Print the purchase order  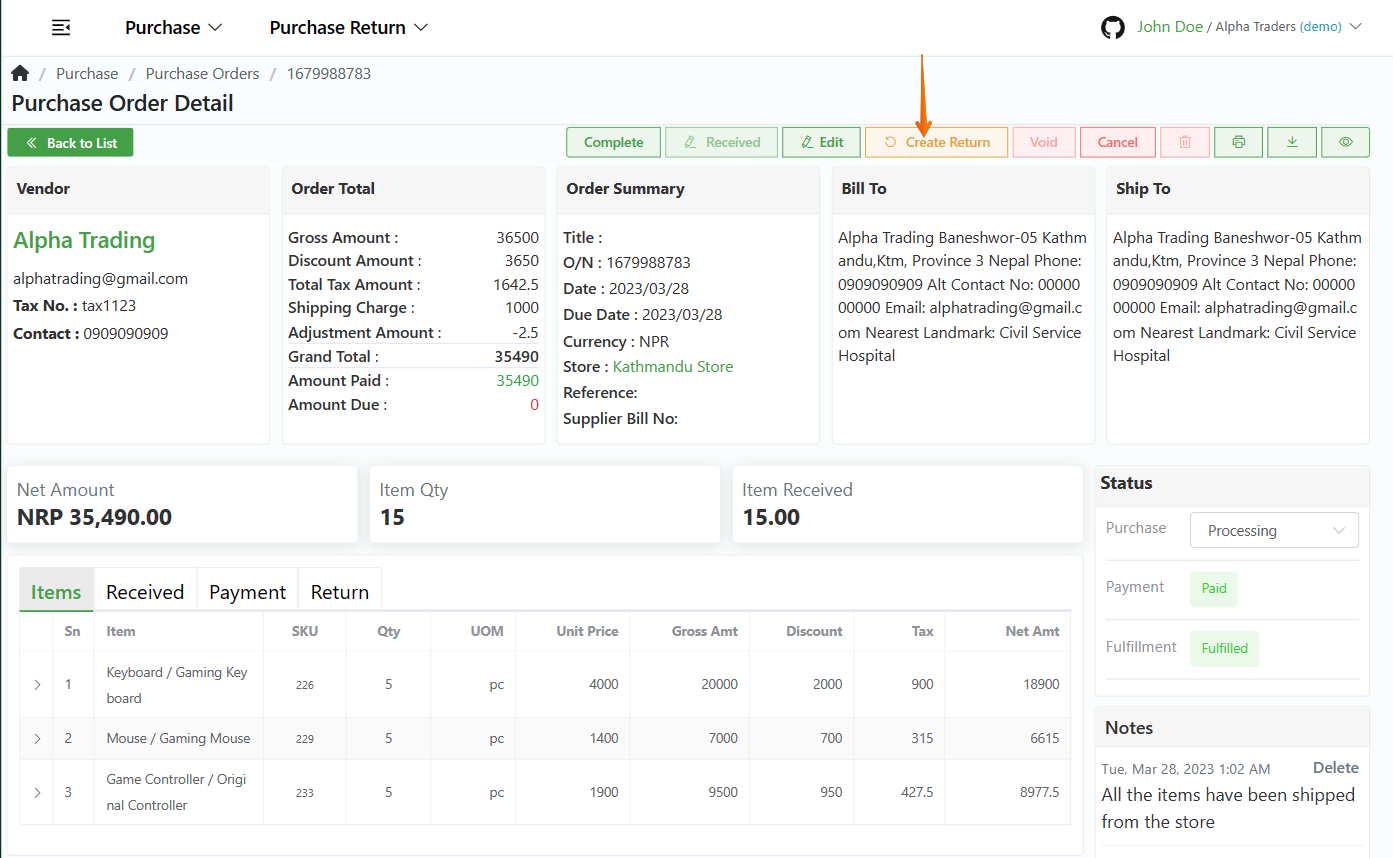[x=1239, y=142]
